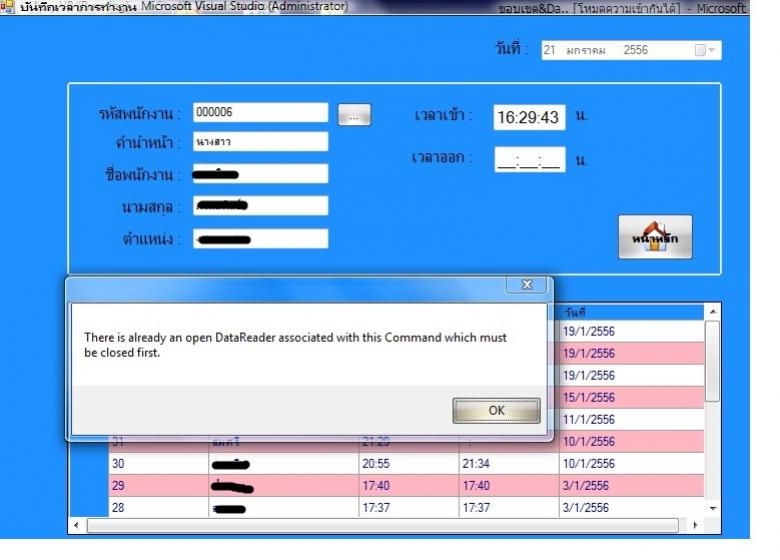
Task: Click the grid scrollbar up arrow
Action: click(713, 311)
